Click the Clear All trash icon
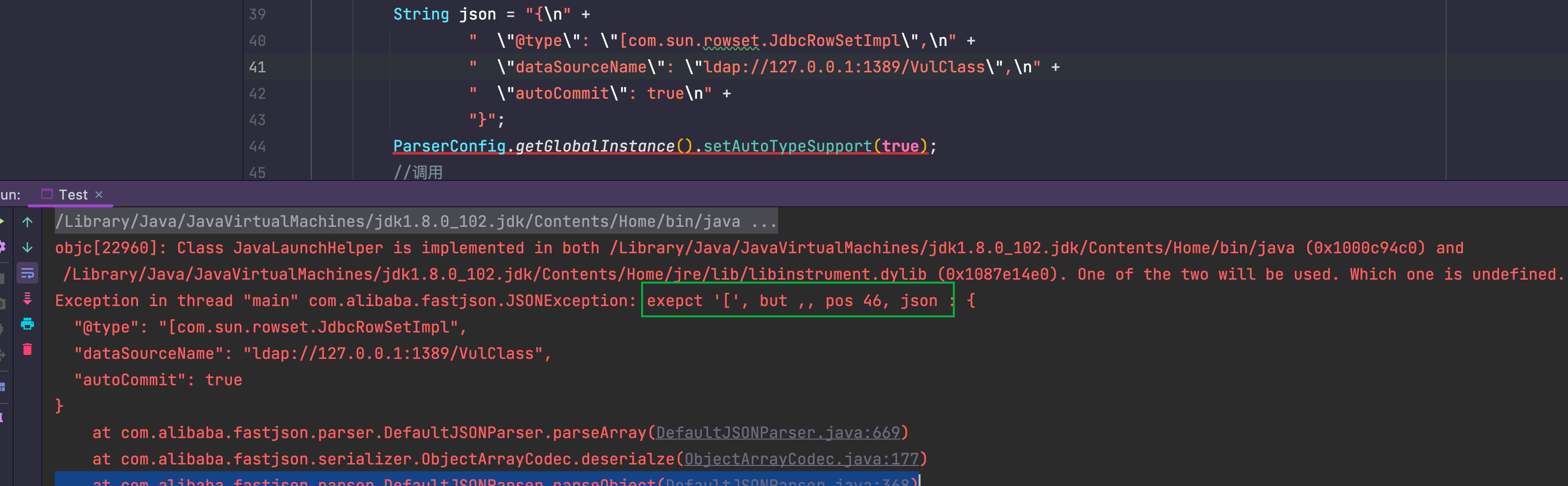1568x486 pixels. [x=27, y=349]
